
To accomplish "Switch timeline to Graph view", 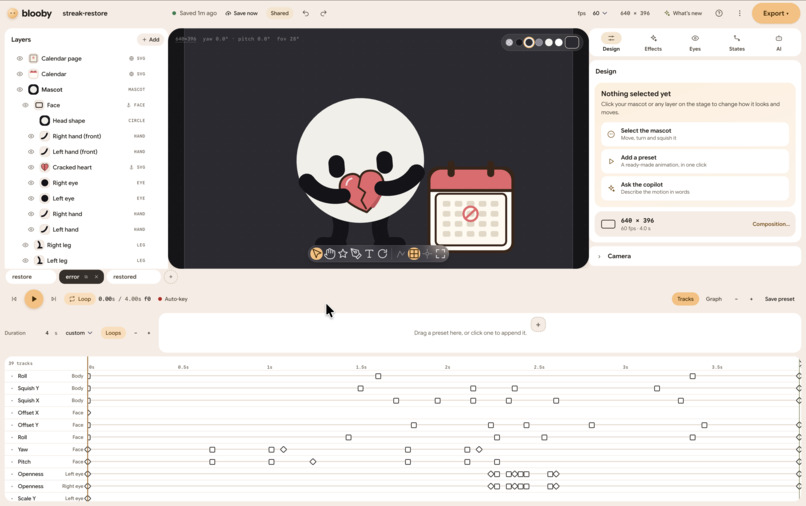I will 713,299.
